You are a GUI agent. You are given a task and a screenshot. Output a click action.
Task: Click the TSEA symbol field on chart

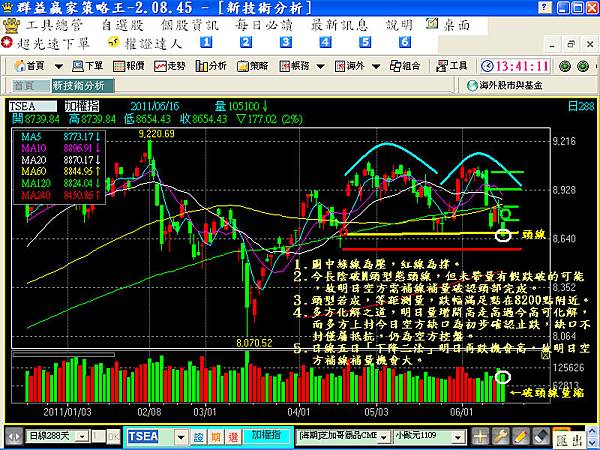pyautogui.click(x=33, y=106)
